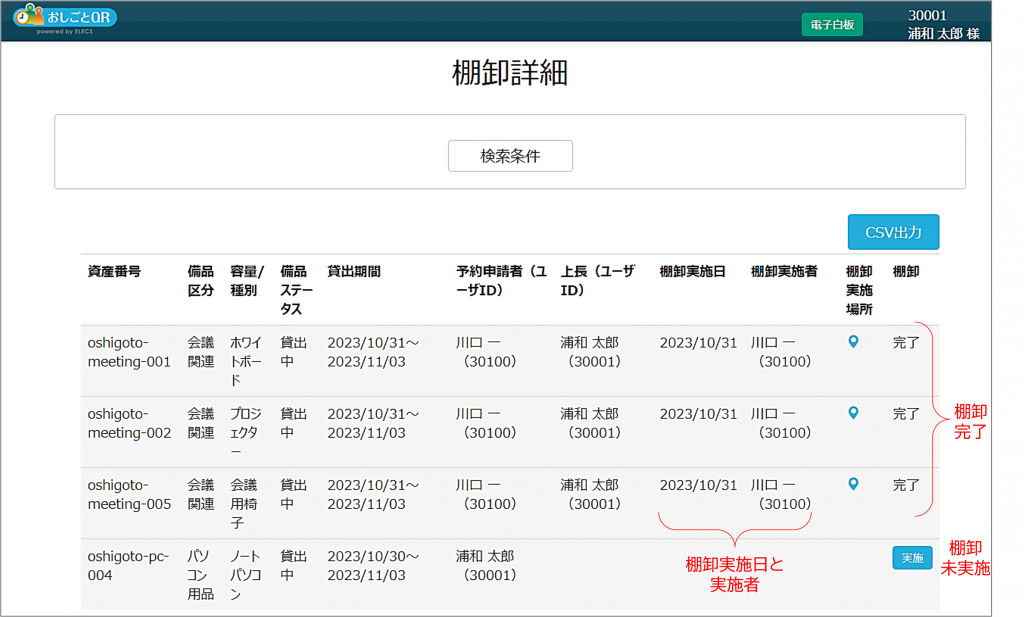Click applicant 浦和 太郎（30001） in oshigoto-pc-004 row
This screenshot has width=1024, height=617.
487,565
